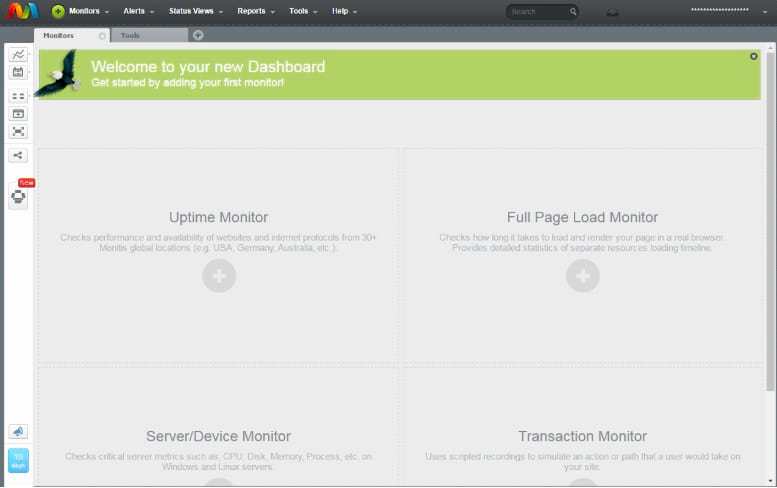
Task: Click the rocket icon in the sidebar
Action: pos(18,432)
